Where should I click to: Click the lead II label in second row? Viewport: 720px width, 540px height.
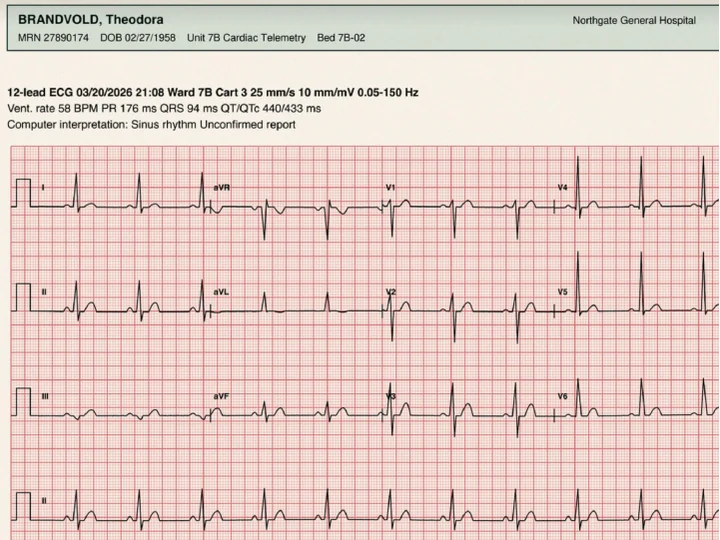pyautogui.click(x=44, y=292)
